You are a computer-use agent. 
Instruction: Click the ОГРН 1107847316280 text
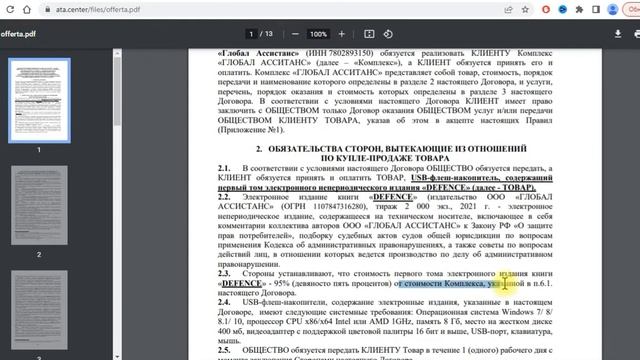tap(324, 207)
